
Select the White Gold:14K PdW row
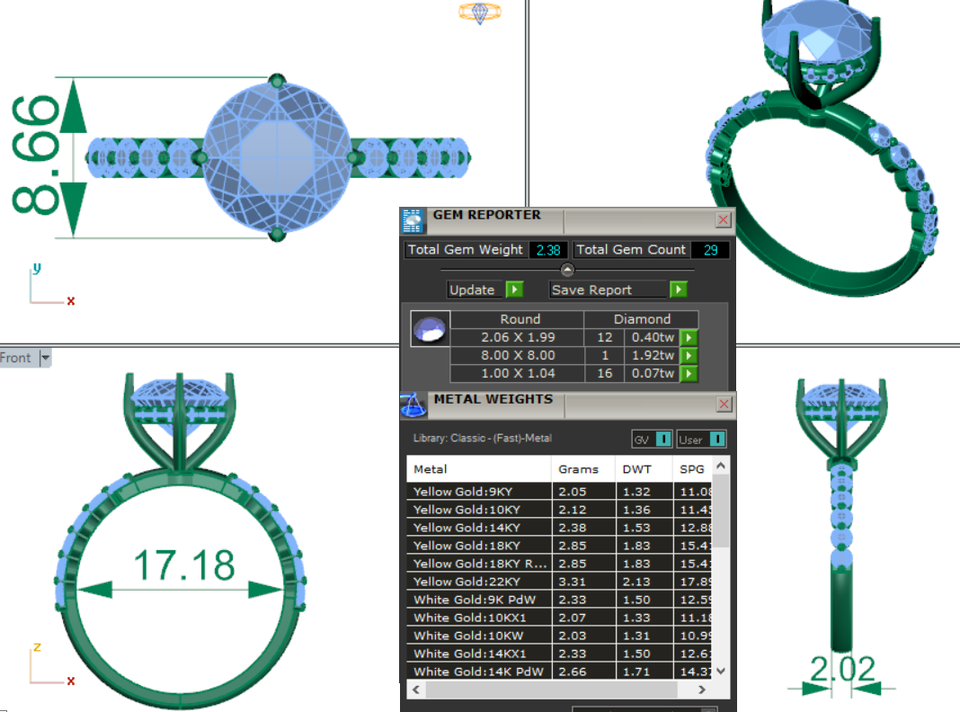pyautogui.click(x=559, y=671)
